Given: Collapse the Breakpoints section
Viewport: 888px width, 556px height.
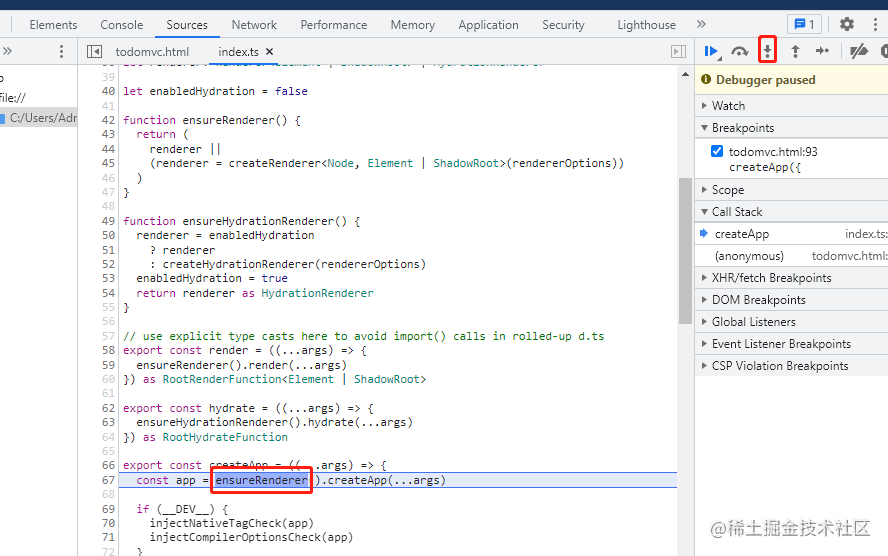Looking at the screenshot, I should (791, 128).
